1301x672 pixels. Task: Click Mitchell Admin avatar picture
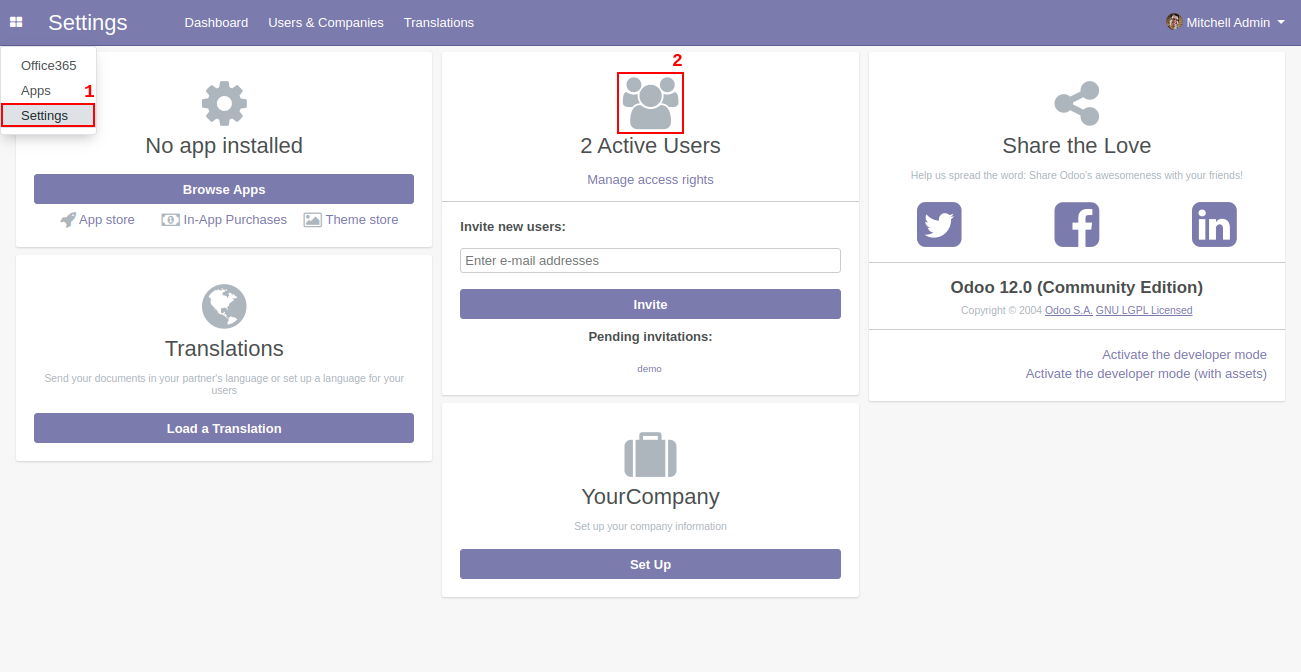(1174, 22)
